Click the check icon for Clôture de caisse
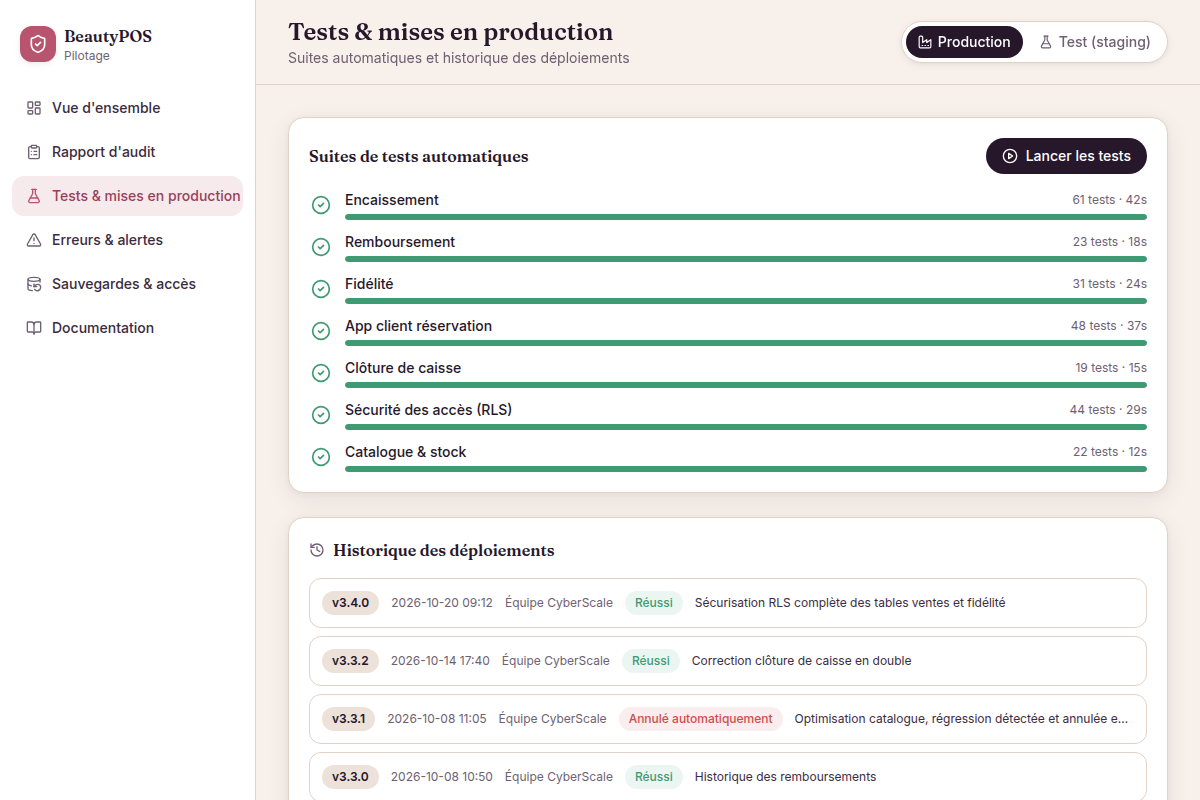1200x800 pixels. [321, 373]
